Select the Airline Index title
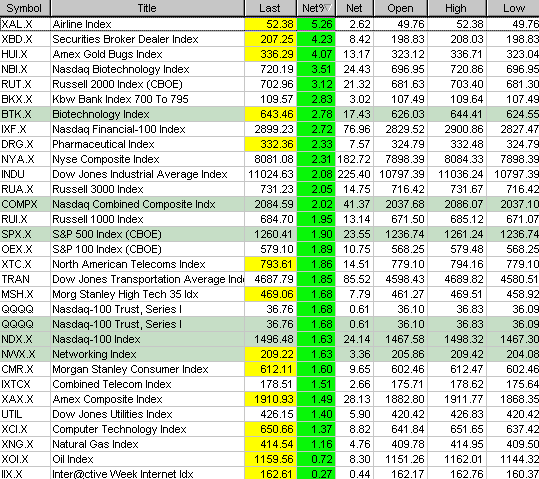 coord(82,24)
